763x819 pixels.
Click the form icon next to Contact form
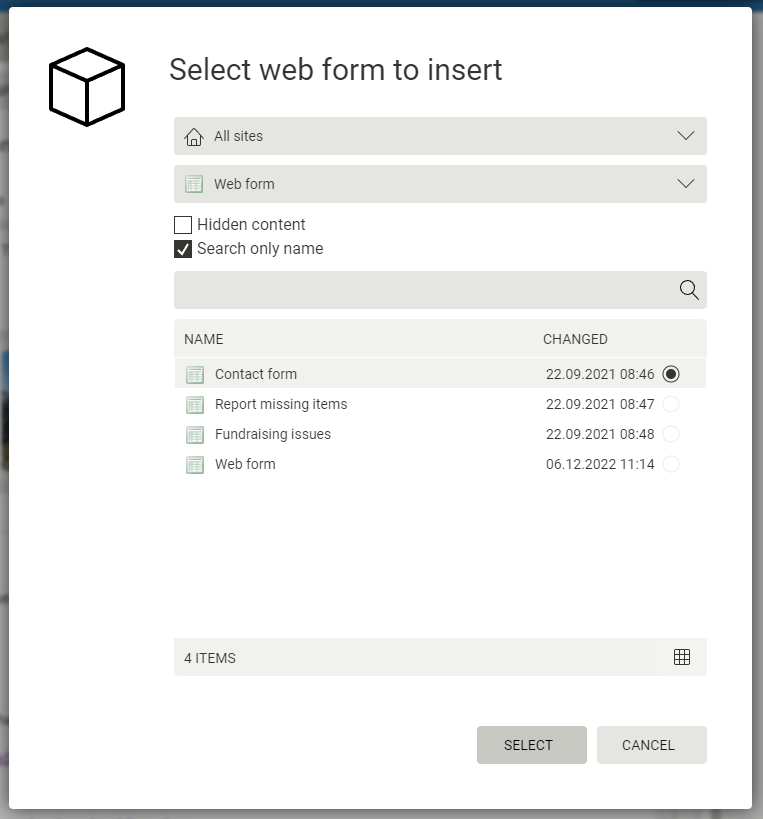(195, 374)
